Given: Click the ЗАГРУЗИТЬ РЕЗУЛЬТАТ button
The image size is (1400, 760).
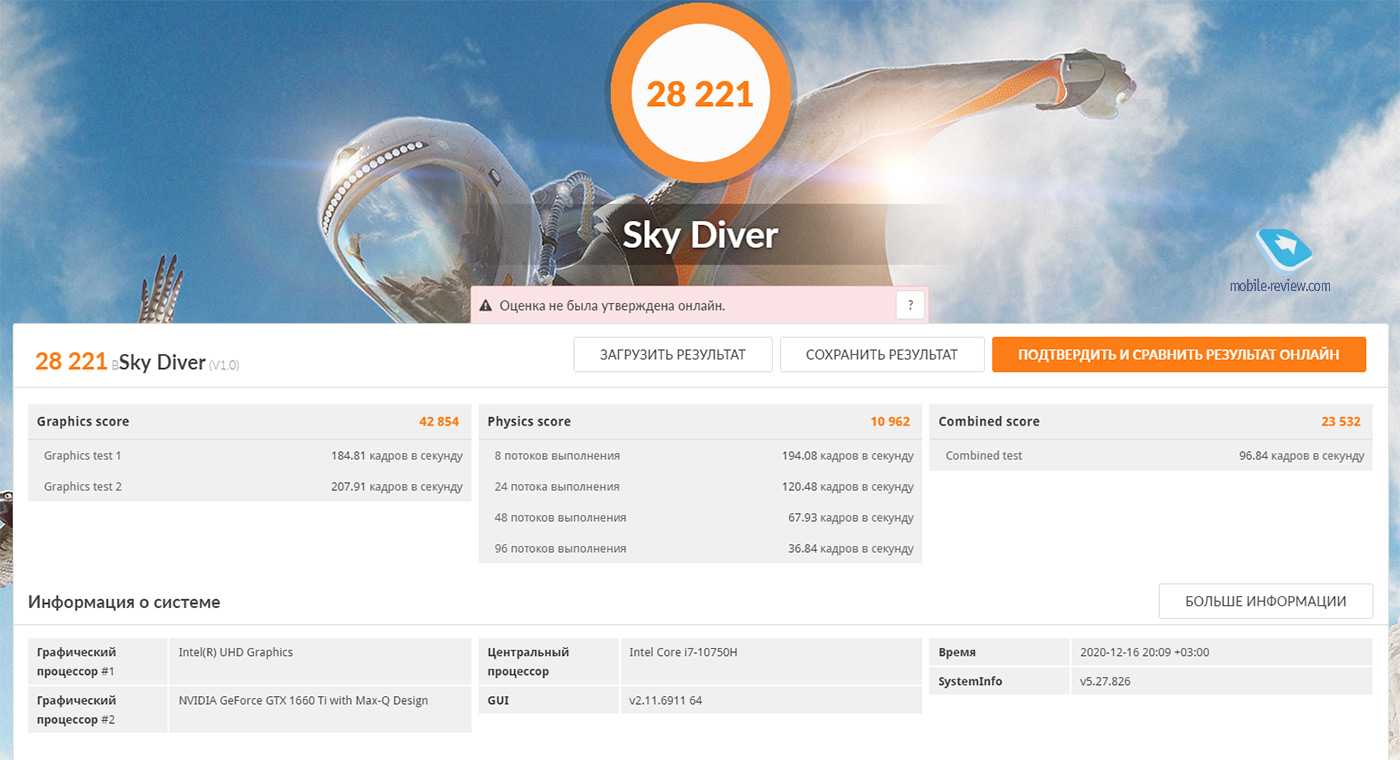Looking at the screenshot, I should click(x=673, y=354).
